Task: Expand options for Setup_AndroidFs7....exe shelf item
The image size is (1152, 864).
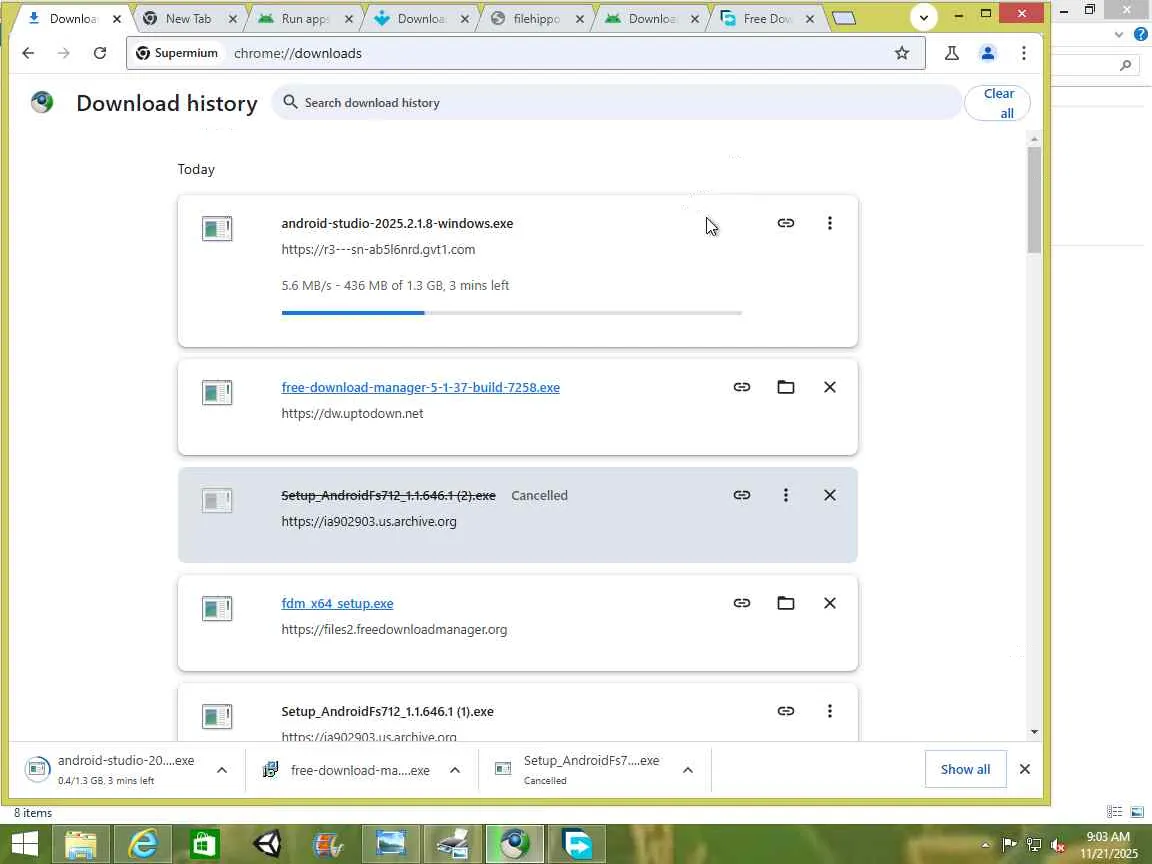Action: [x=688, y=770]
